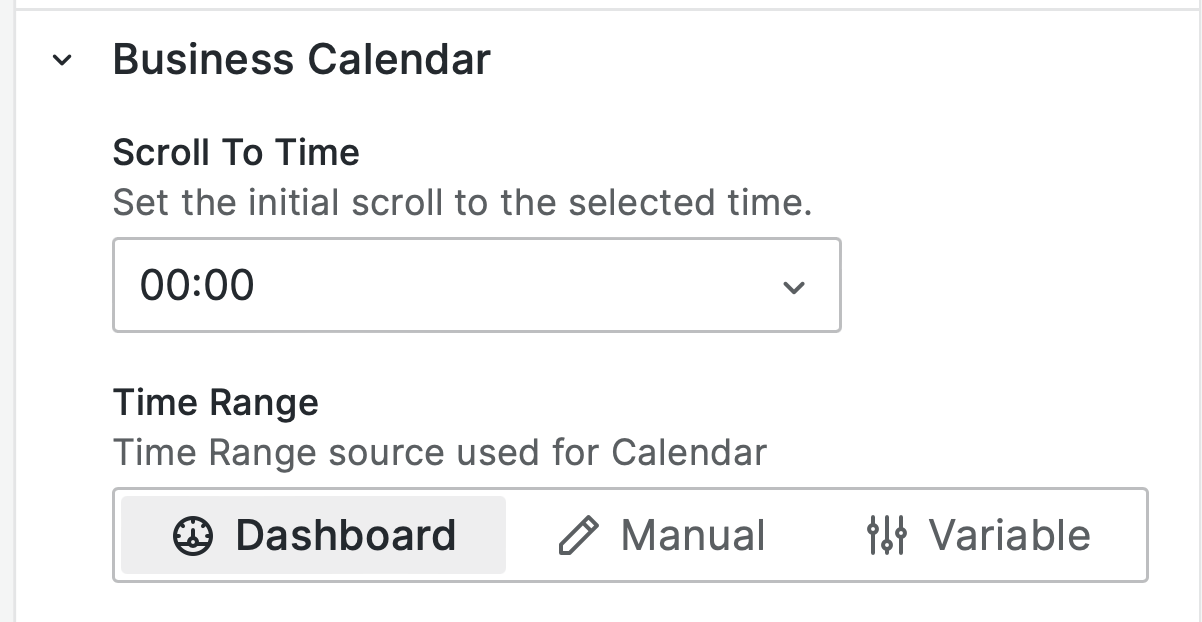The width and height of the screenshot is (1202, 622).
Task: Click the down caret left of Business Calendar
Action: point(62,61)
